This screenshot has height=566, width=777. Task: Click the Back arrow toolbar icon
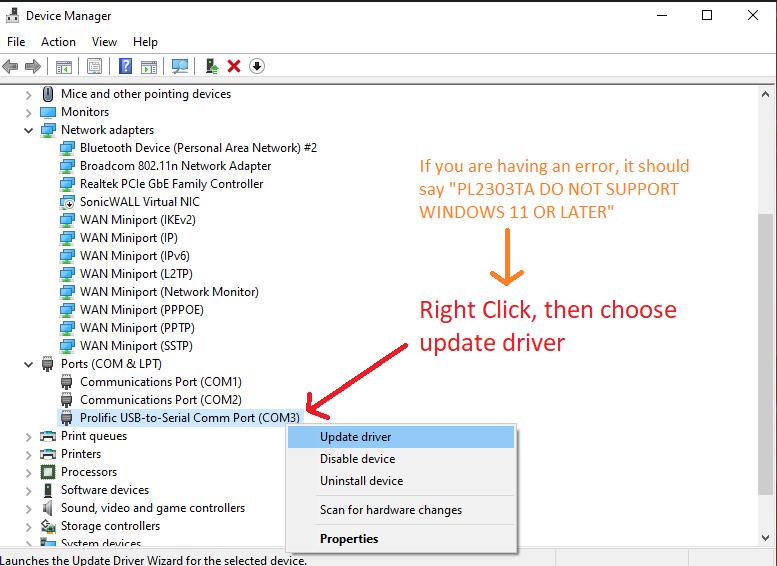11,66
